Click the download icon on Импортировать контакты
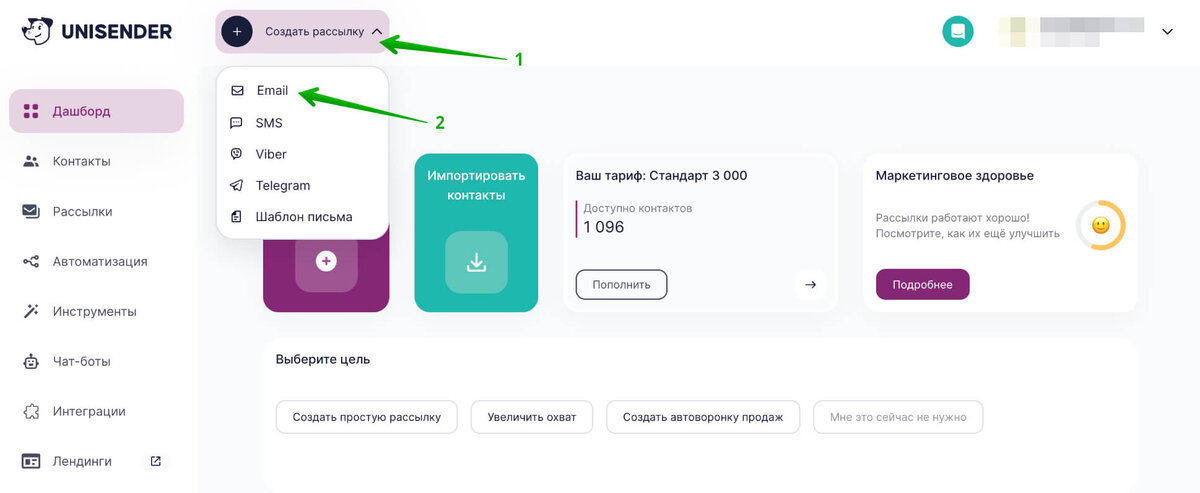 click(x=476, y=262)
